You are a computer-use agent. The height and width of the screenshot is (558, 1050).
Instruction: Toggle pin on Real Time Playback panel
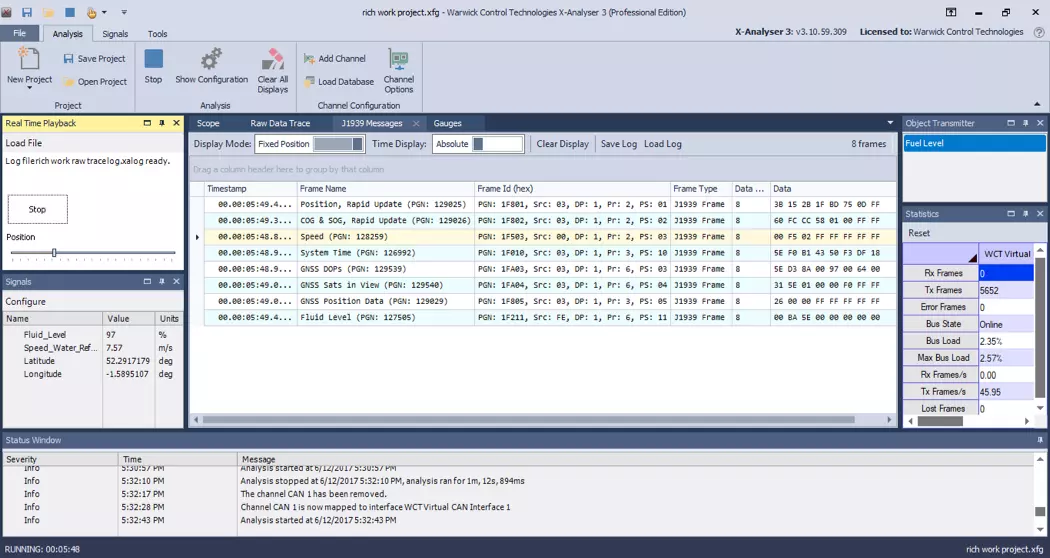[162, 123]
